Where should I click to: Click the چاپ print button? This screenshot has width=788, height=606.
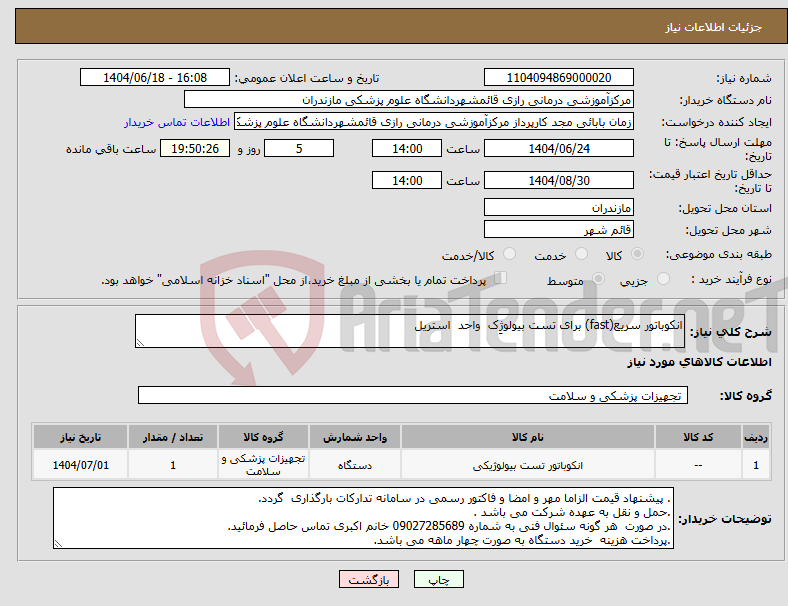[439, 579]
